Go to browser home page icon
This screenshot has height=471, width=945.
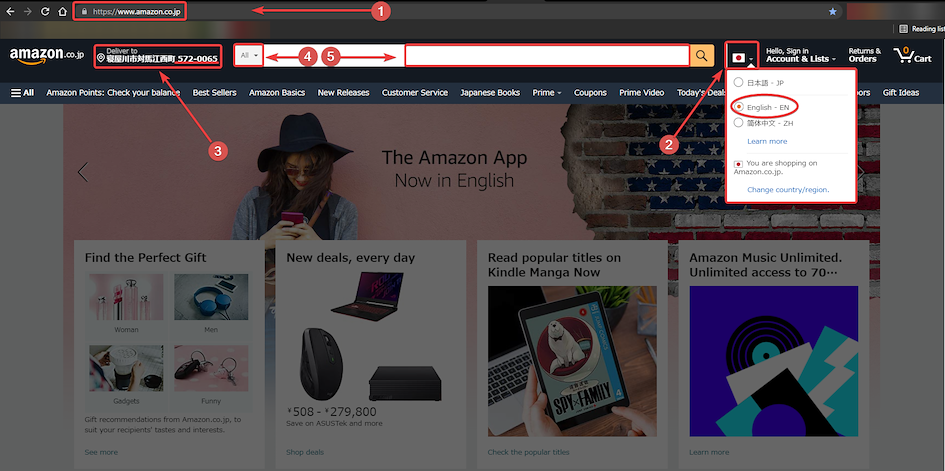(x=62, y=11)
